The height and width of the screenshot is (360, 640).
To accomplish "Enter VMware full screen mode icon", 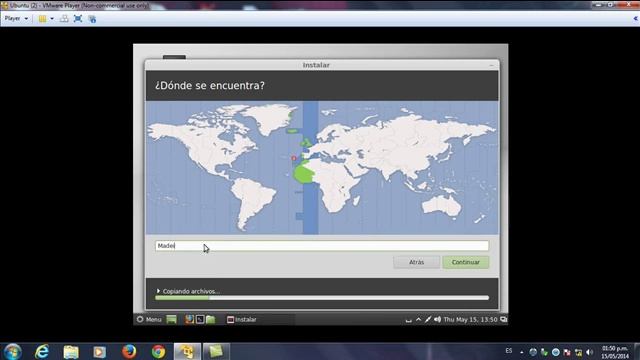I will (78, 19).
